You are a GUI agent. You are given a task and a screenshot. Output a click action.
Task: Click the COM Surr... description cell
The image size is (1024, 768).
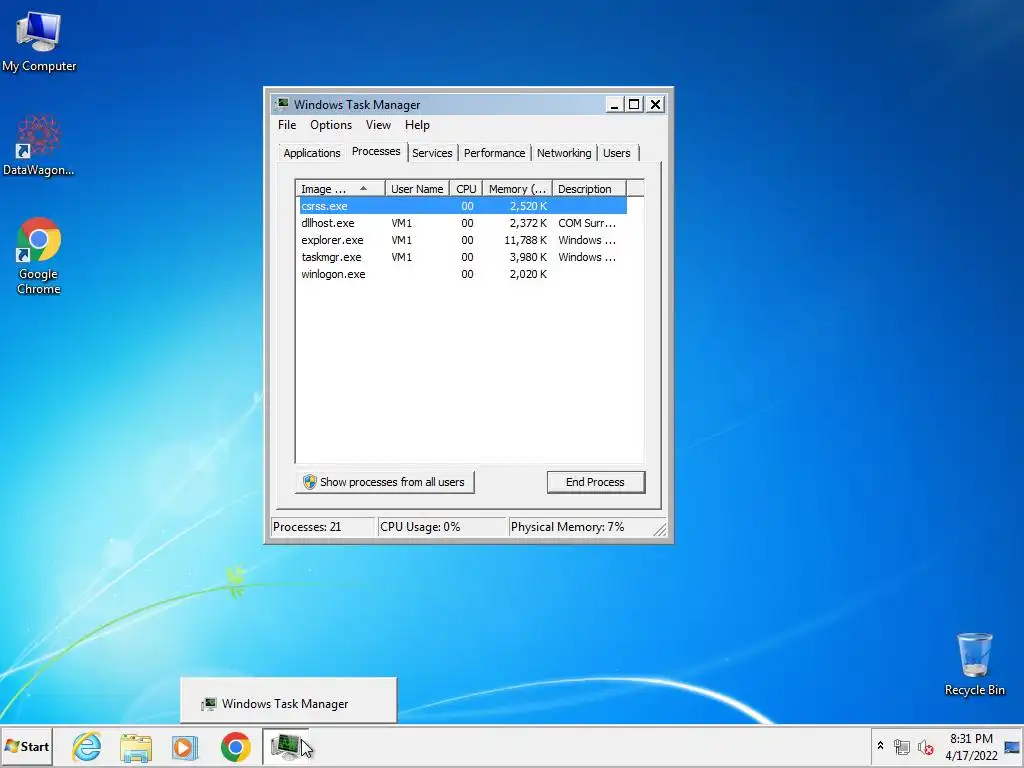[x=586, y=223]
